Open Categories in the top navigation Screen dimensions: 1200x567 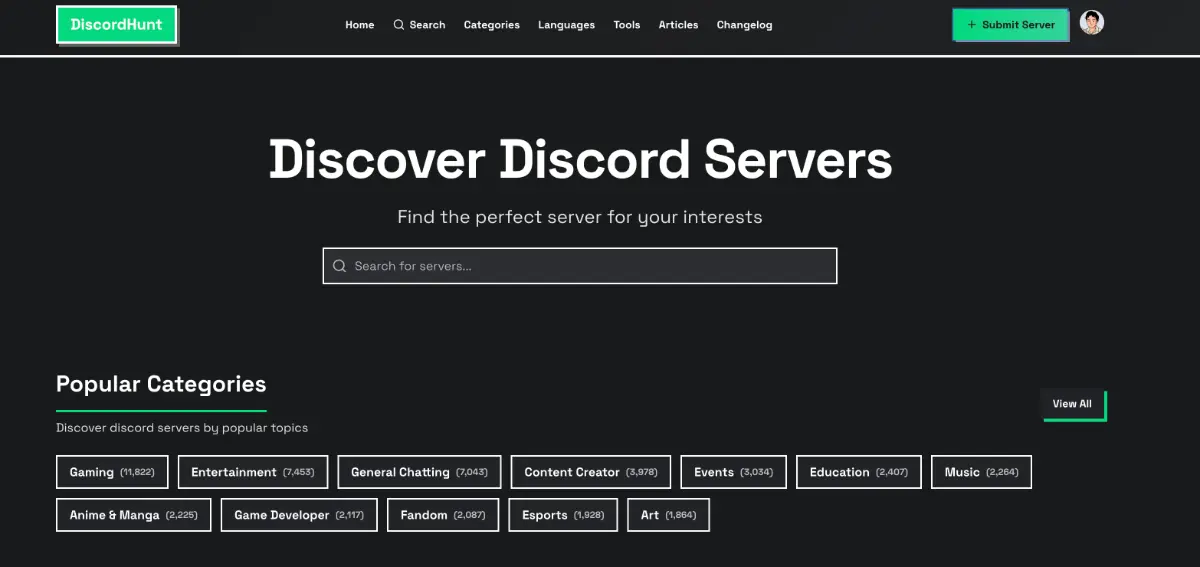(491, 25)
